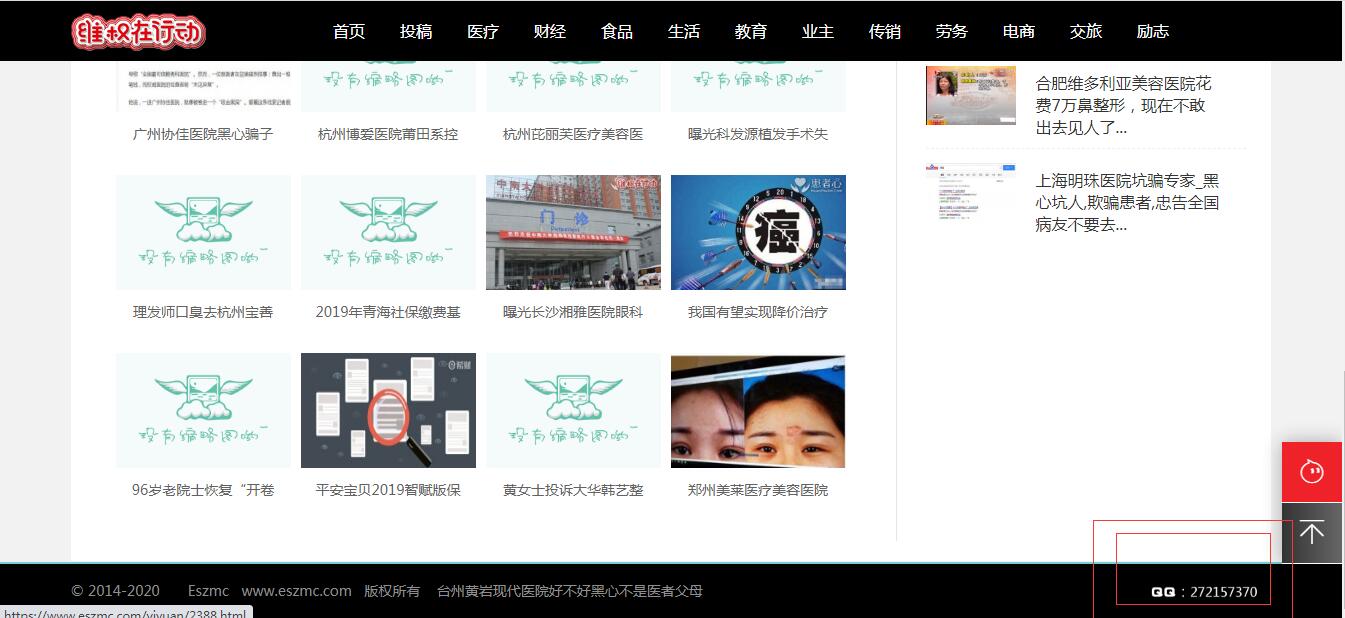Open the 2019年青海社保缴费基 article link

click(388, 312)
